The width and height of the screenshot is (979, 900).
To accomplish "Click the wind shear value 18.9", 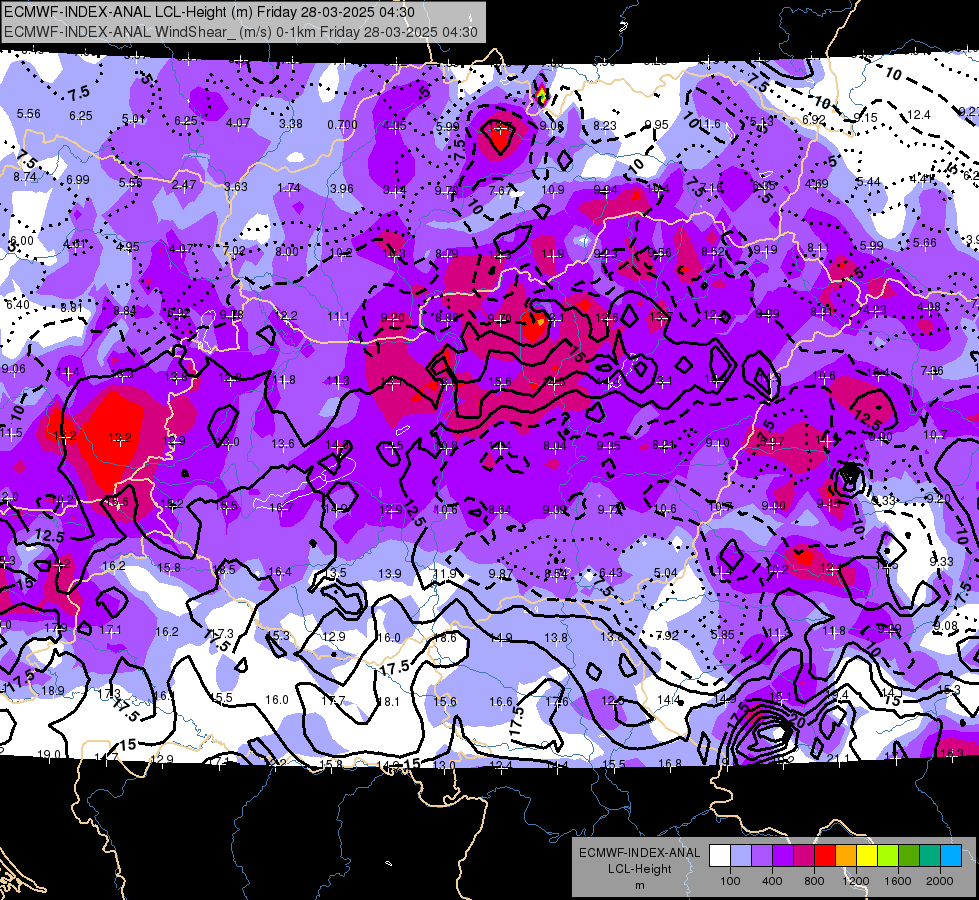I will (x=52, y=691).
